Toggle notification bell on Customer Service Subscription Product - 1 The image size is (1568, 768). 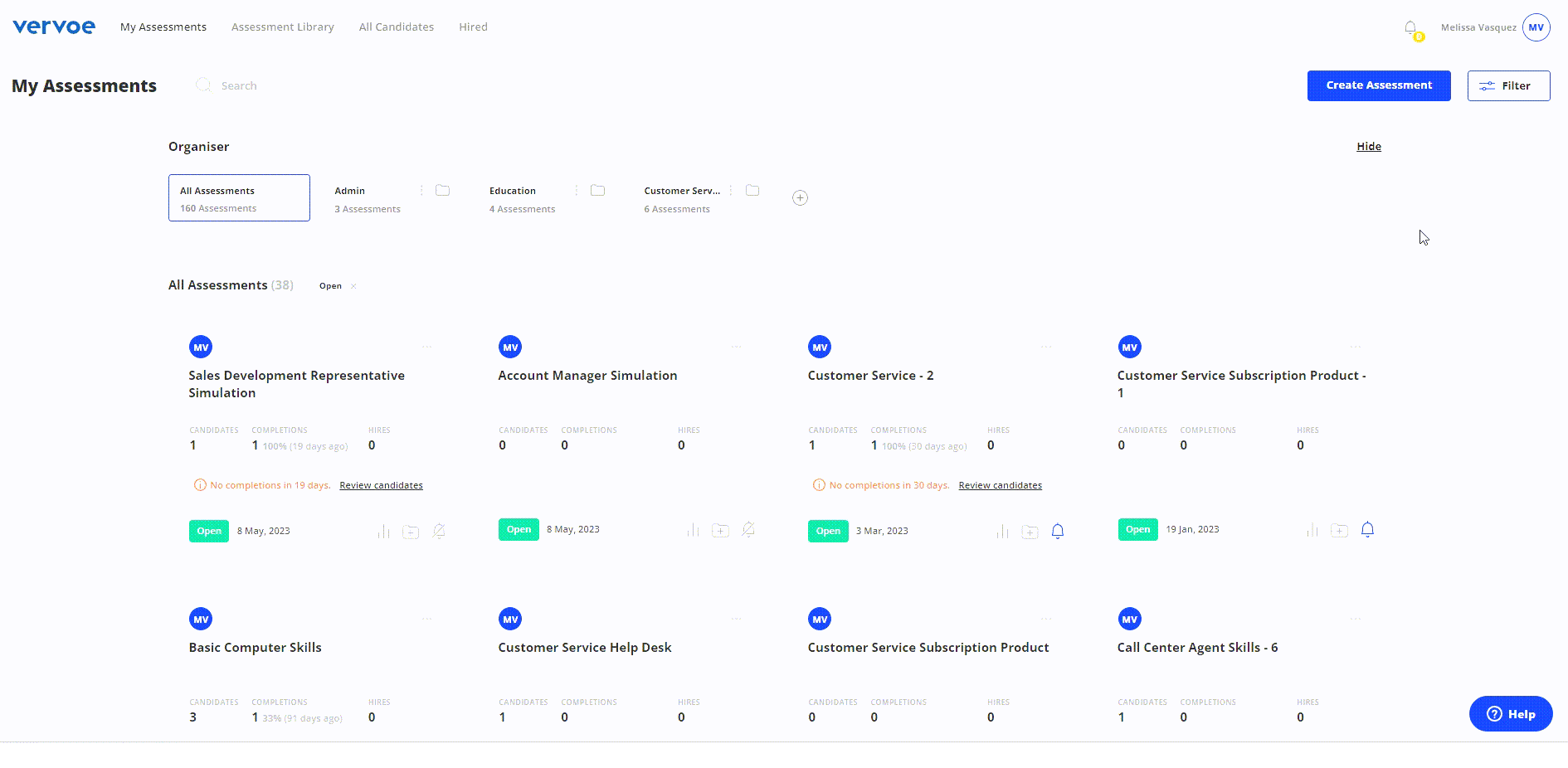tap(1367, 530)
